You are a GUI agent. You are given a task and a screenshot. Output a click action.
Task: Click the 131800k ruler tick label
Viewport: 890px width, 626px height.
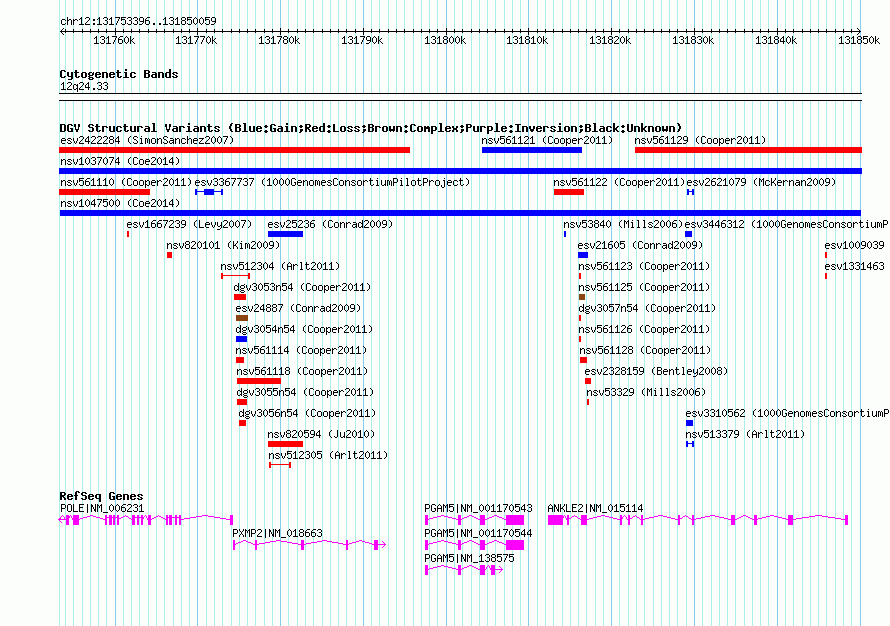445,40
